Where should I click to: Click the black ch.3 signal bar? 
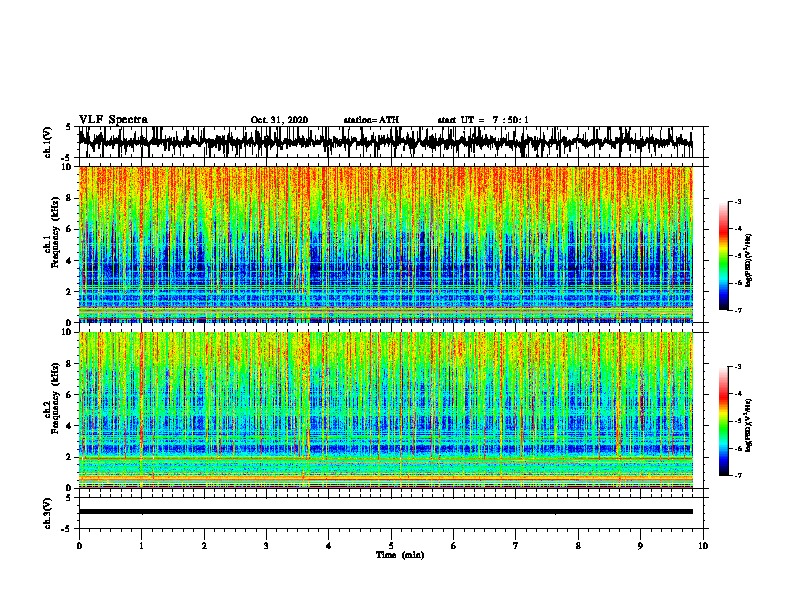386,512
